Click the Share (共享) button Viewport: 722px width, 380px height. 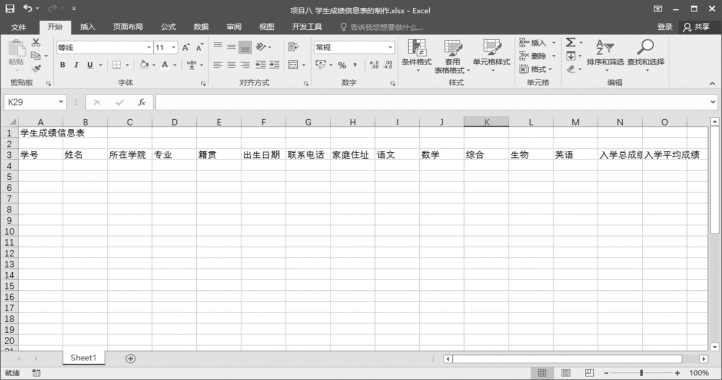(x=697, y=27)
